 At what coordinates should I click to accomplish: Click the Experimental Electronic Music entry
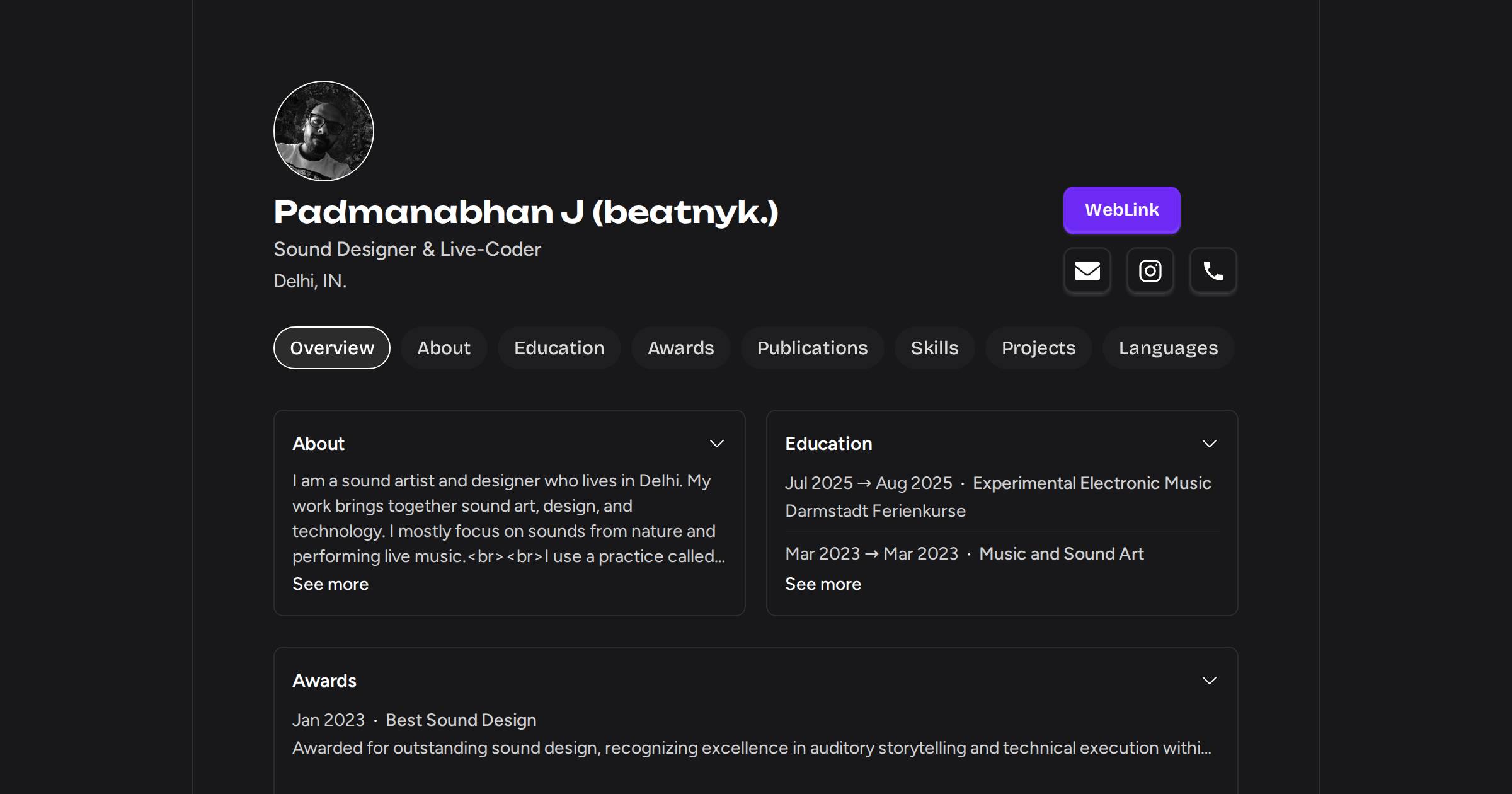[x=1091, y=483]
